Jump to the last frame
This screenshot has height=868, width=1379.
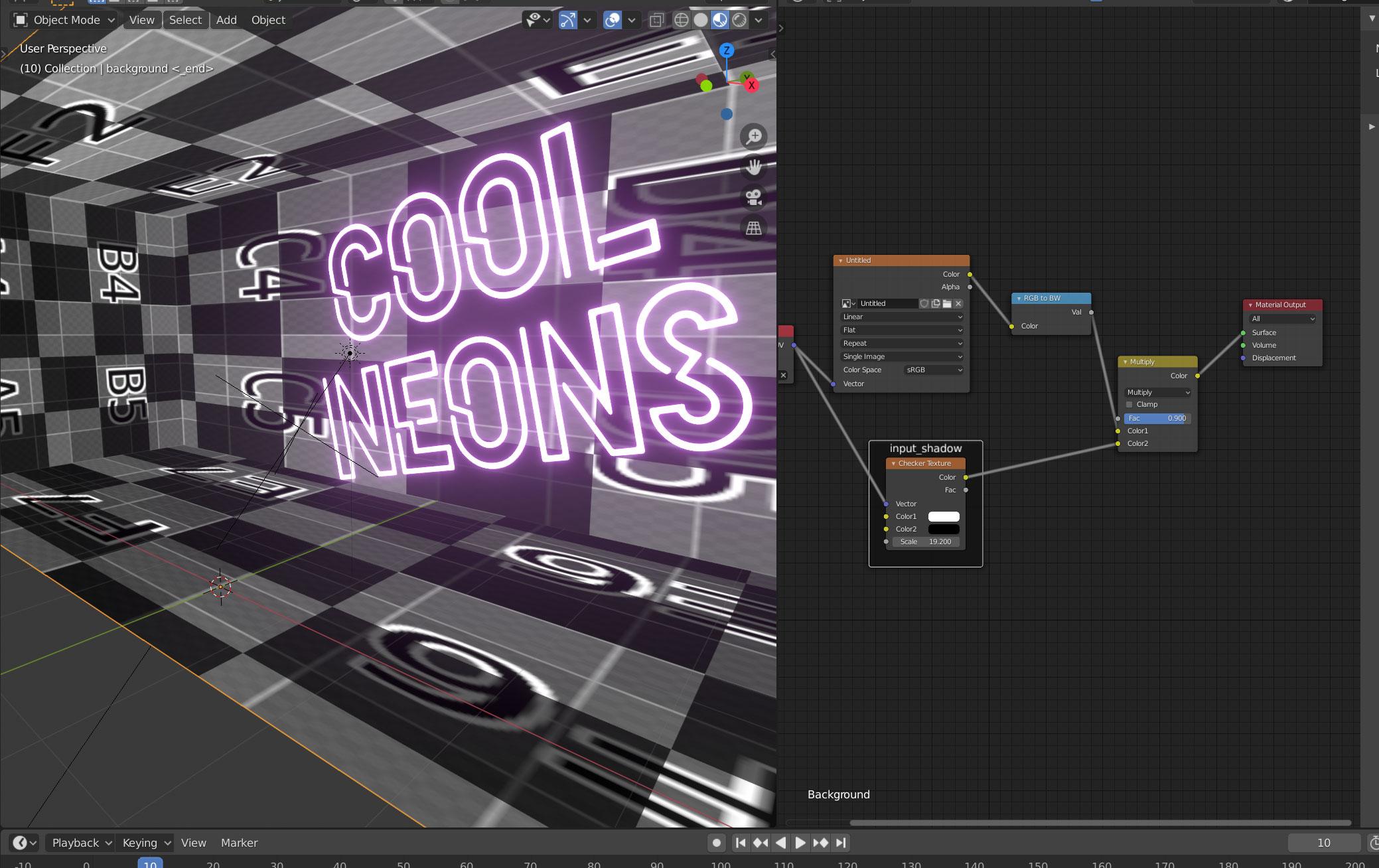pyautogui.click(x=841, y=843)
